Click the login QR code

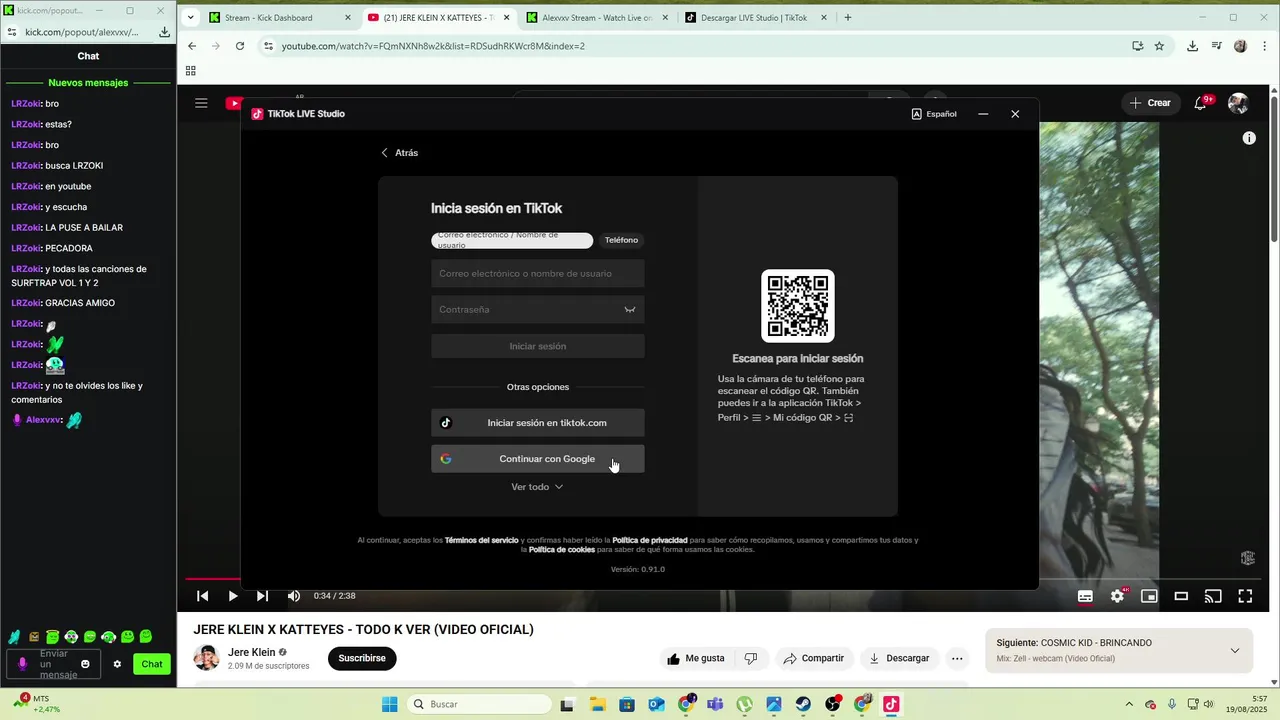tap(798, 306)
